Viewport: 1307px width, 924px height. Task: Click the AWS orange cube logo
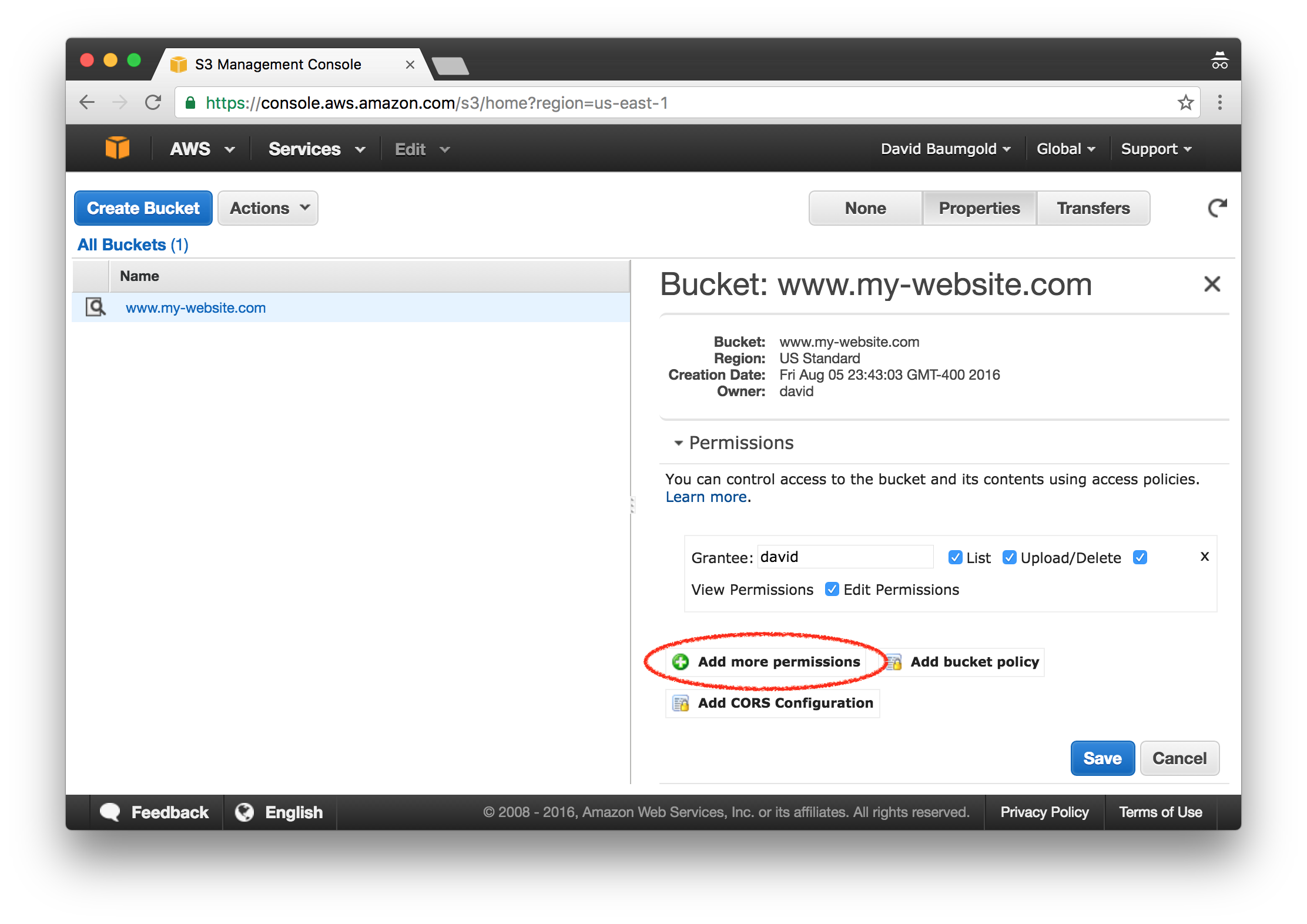click(117, 148)
